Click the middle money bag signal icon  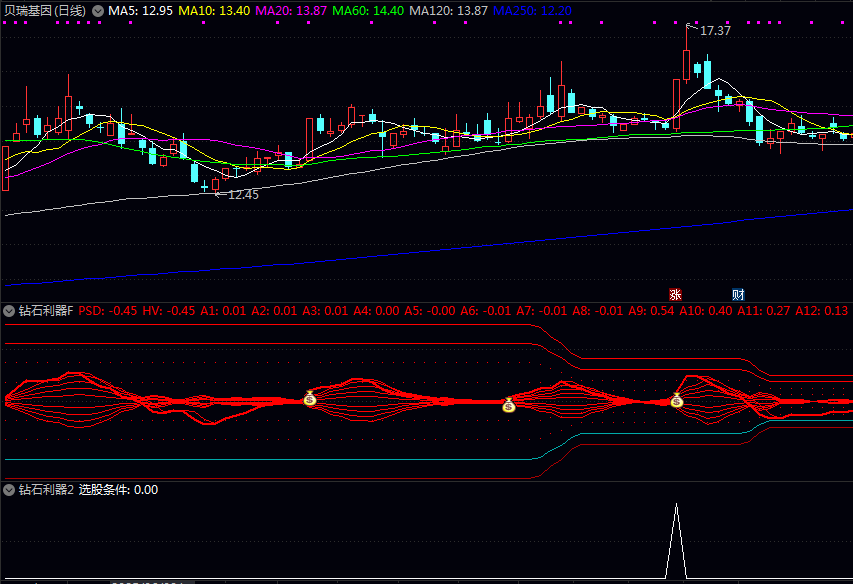tap(509, 405)
